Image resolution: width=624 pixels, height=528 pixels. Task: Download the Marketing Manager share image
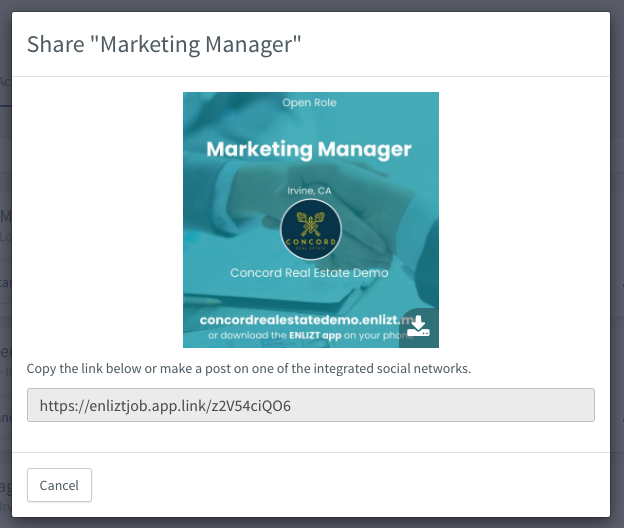pos(419,327)
